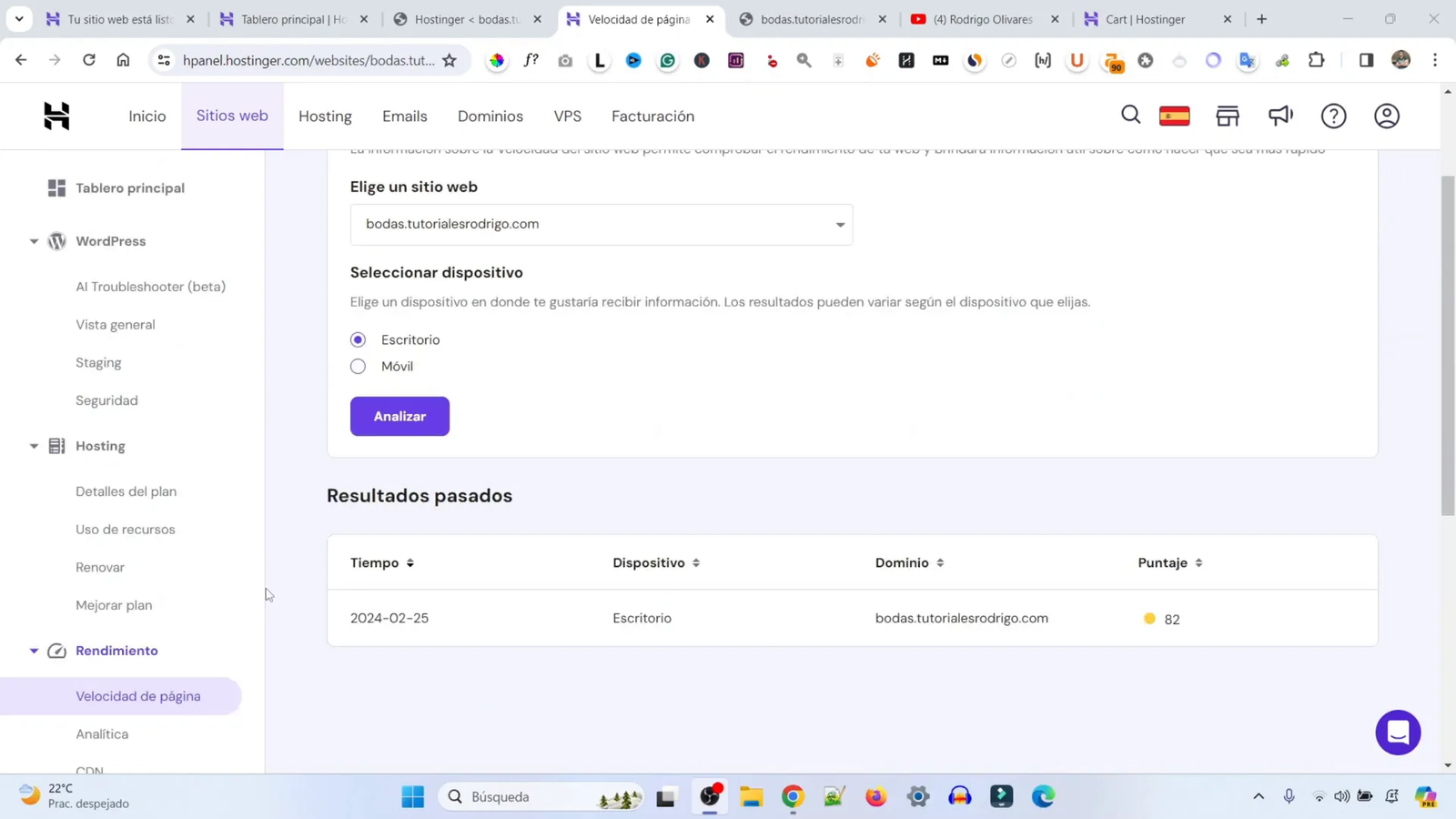Open the browser extensions puzzle icon
This screenshot has height=819, width=1456.
[x=1316, y=60]
